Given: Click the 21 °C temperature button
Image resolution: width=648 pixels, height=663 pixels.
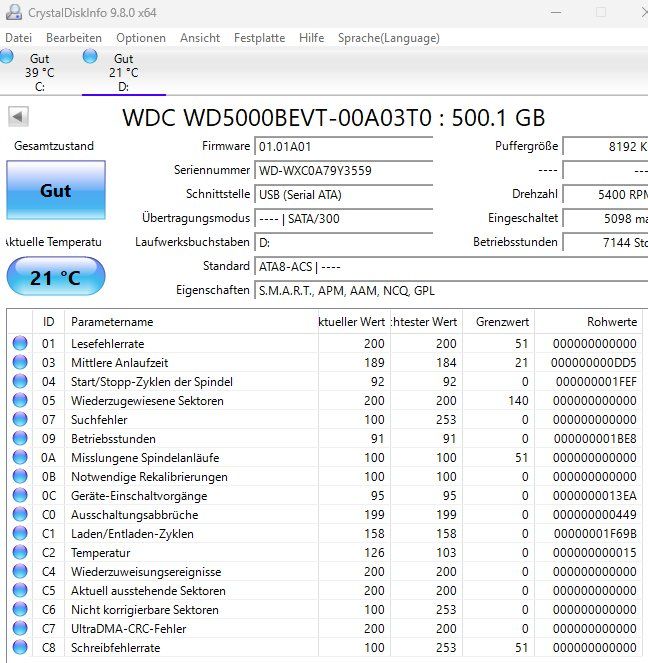Looking at the screenshot, I should (x=56, y=277).
